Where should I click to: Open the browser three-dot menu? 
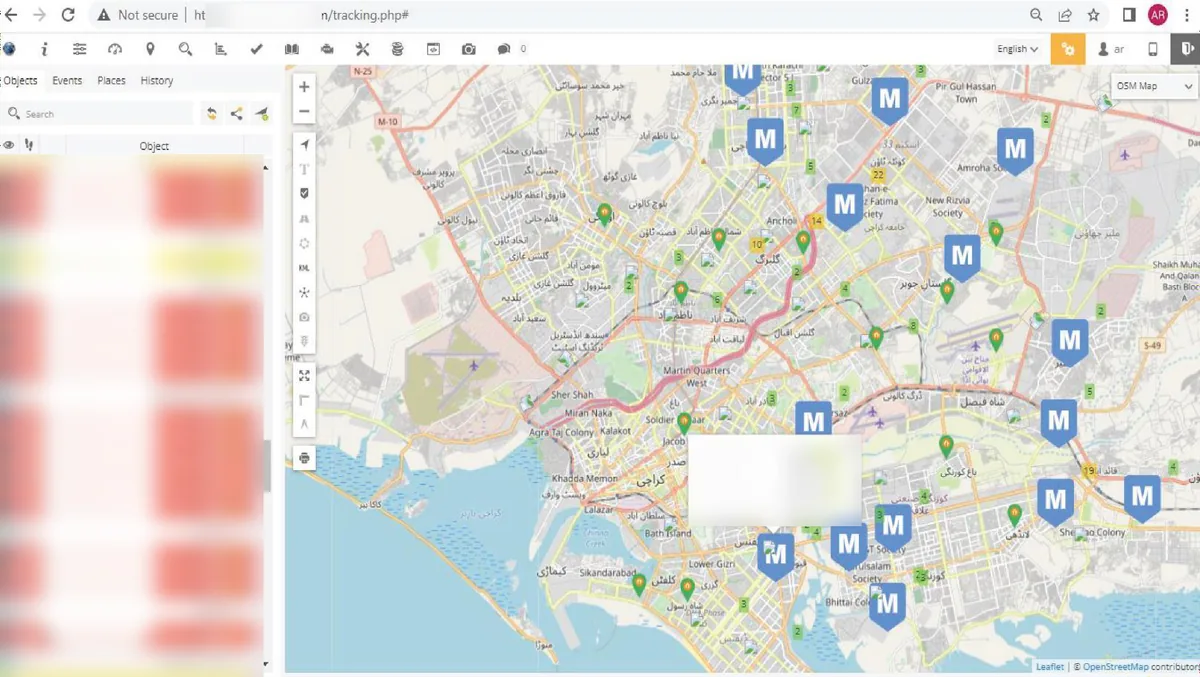point(1187,15)
